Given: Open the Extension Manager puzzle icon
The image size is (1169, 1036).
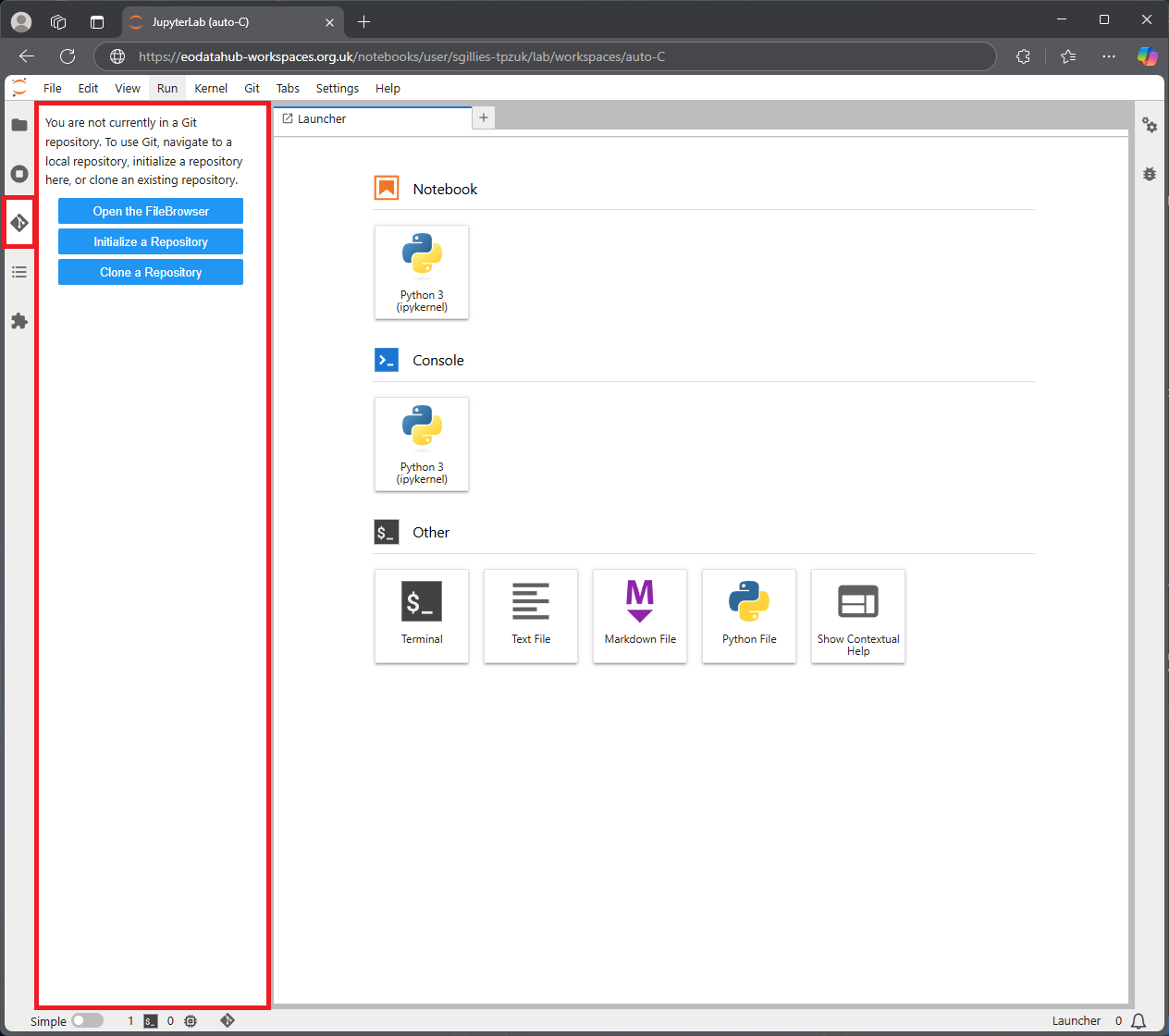Looking at the screenshot, I should click(x=19, y=321).
